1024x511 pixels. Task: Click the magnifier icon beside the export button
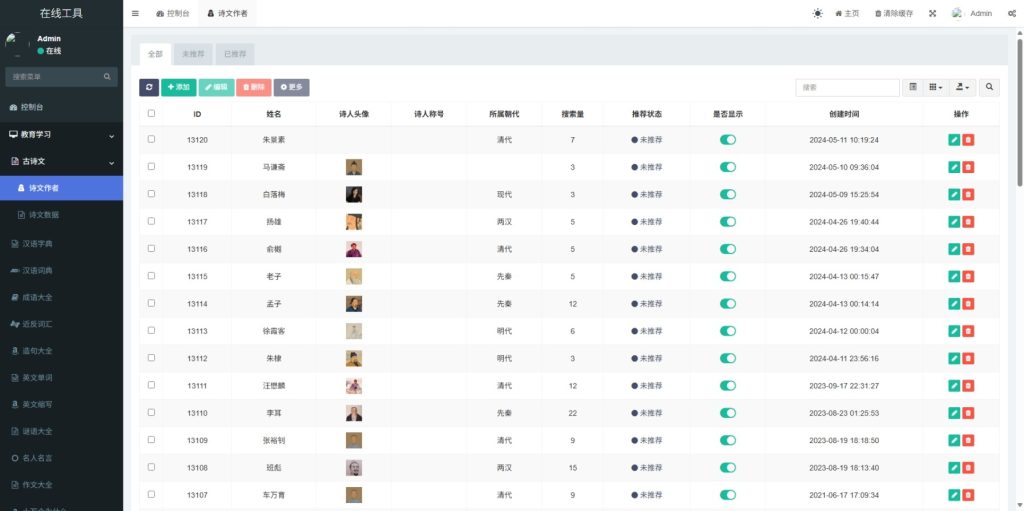pyautogui.click(x=989, y=88)
